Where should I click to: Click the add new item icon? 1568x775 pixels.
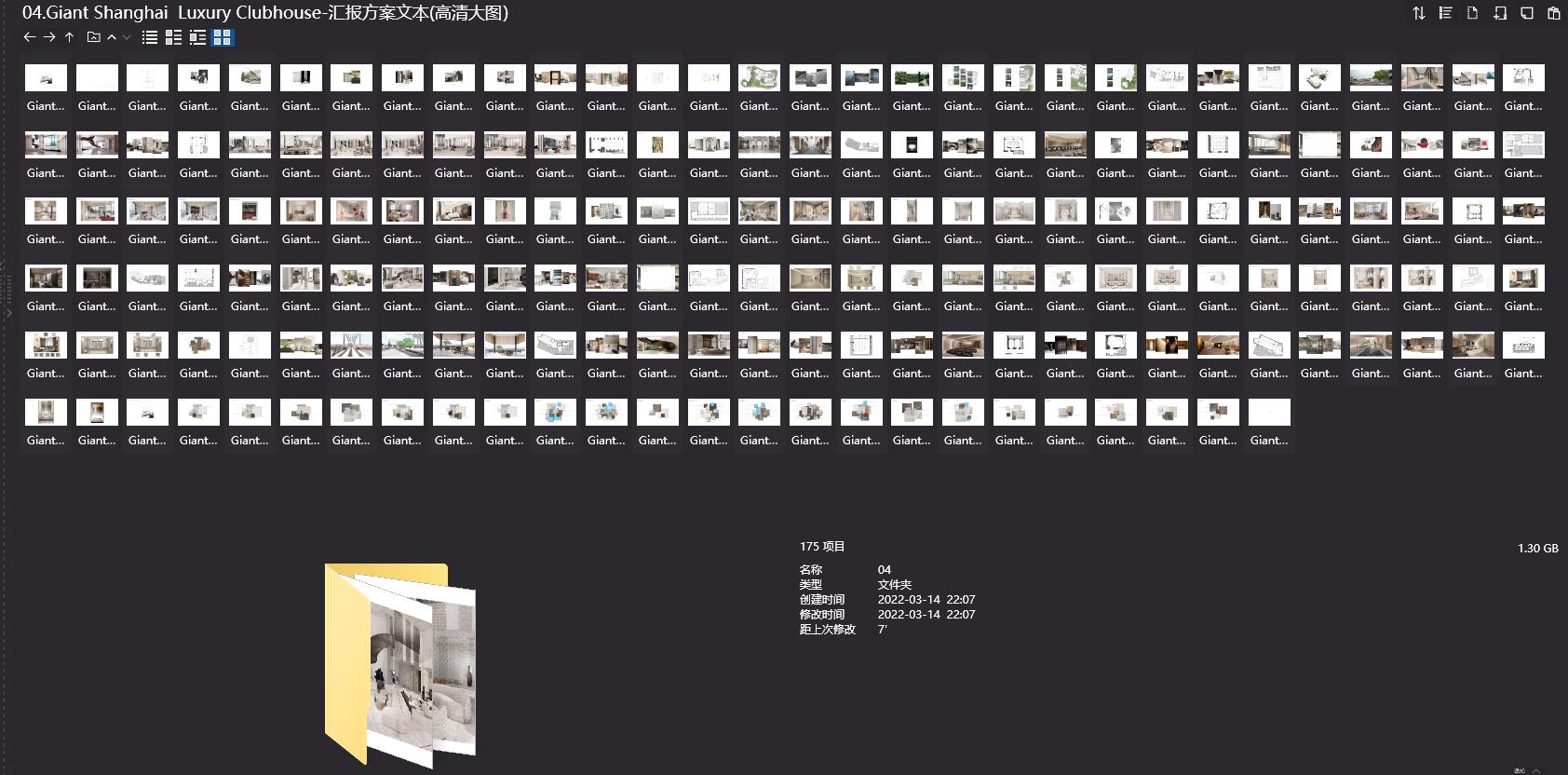point(1499,13)
